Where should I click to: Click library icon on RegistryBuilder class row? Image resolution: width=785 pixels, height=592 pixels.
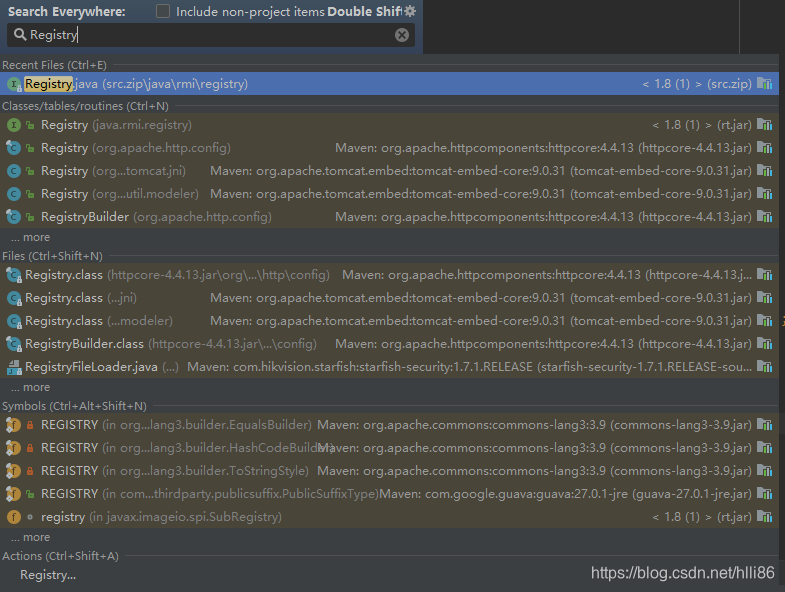764,217
